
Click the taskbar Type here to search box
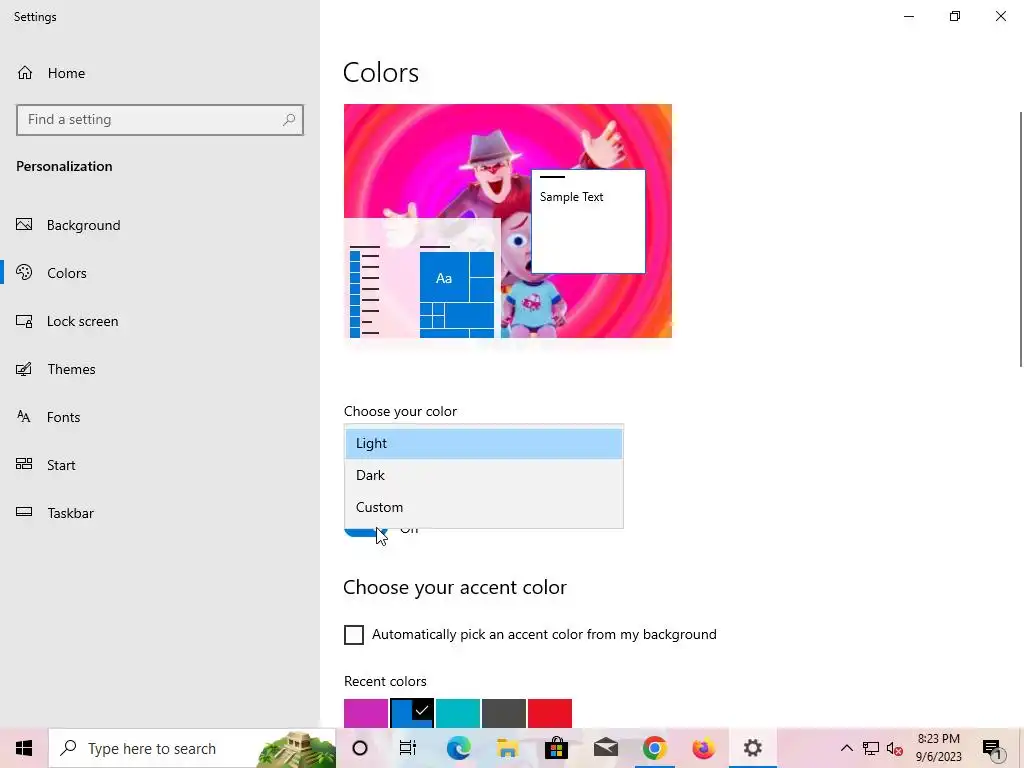(x=193, y=748)
